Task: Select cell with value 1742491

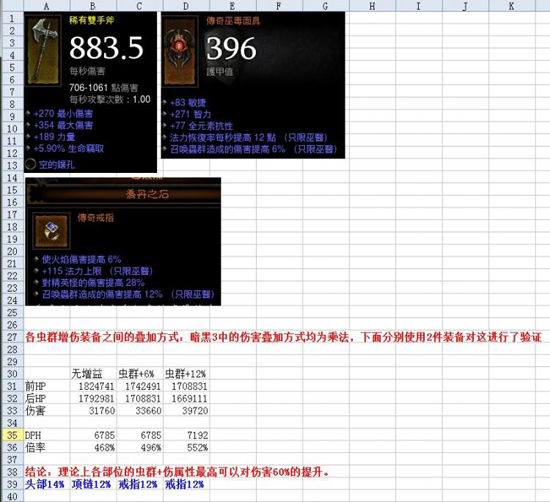Action: tap(140, 386)
